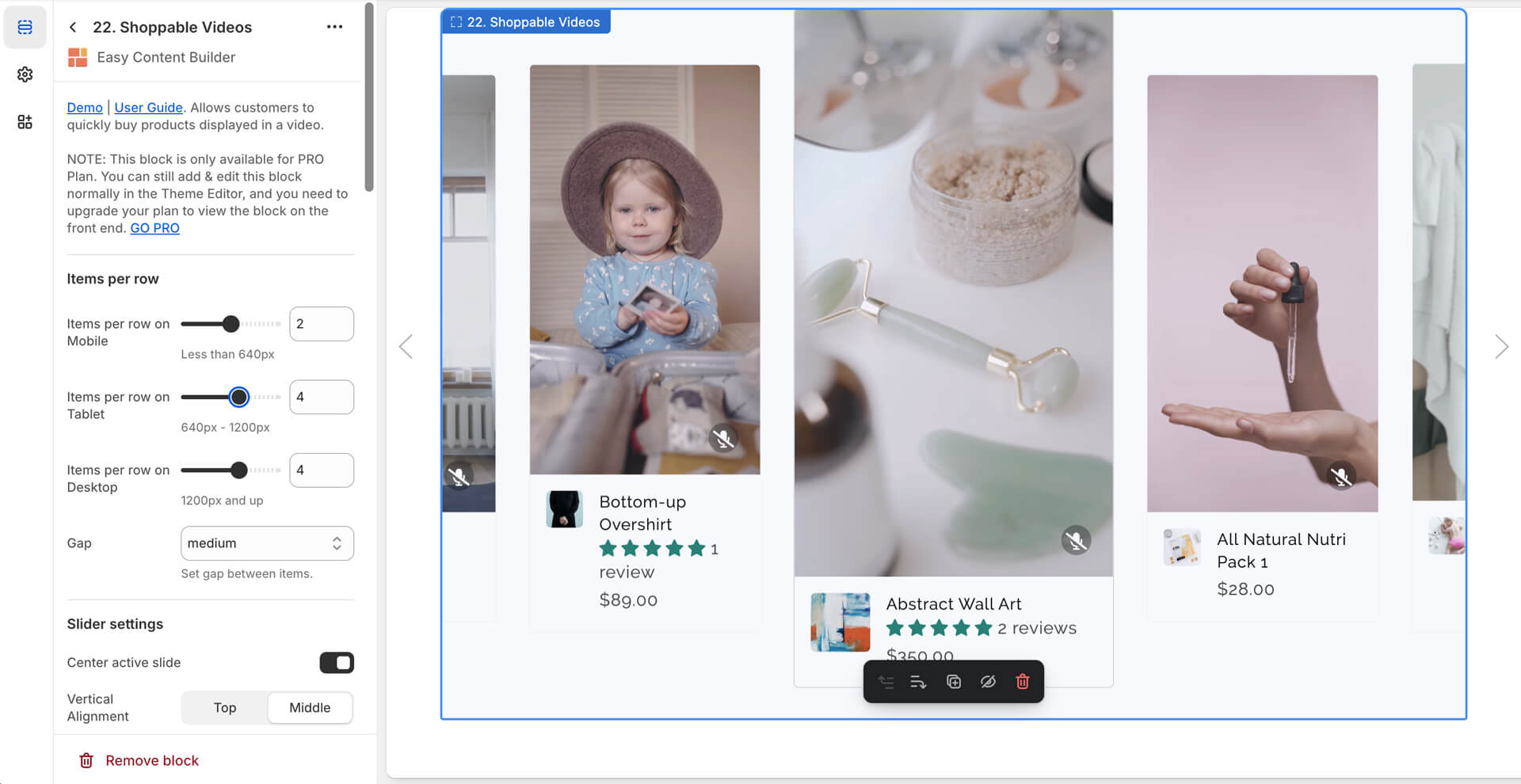Click the Items per row on Tablet slider
The width and height of the screenshot is (1521, 784).
click(x=231, y=397)
